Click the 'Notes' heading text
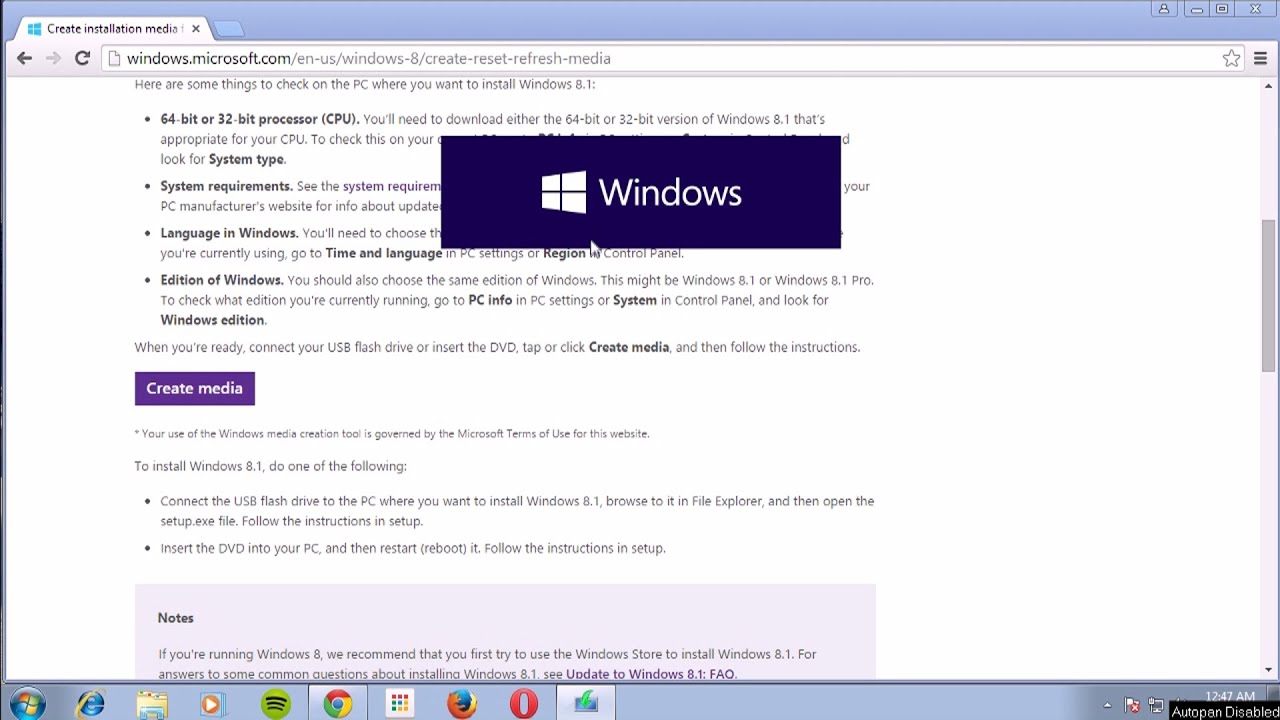Image resolution: width=1280 pixels, height=720 pixels. [175, 618]
